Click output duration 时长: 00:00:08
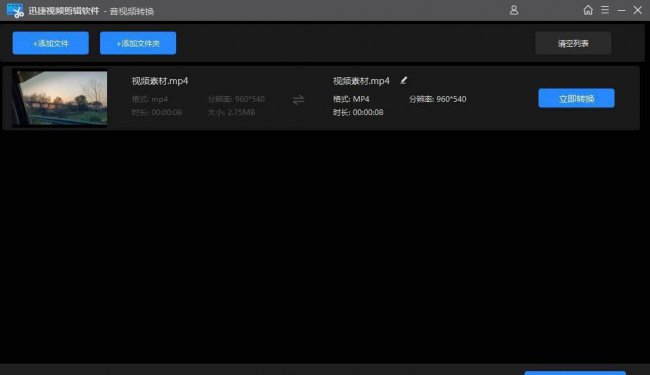The width and height of the screenshot is (650, 375). pos(358,112)
